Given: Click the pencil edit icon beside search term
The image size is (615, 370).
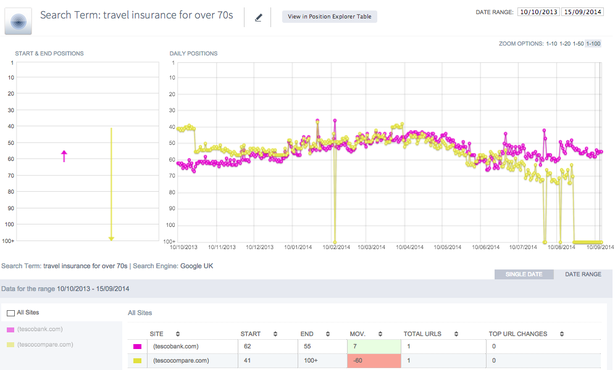Looking at the screenshot, I should (x=258, y=18).
